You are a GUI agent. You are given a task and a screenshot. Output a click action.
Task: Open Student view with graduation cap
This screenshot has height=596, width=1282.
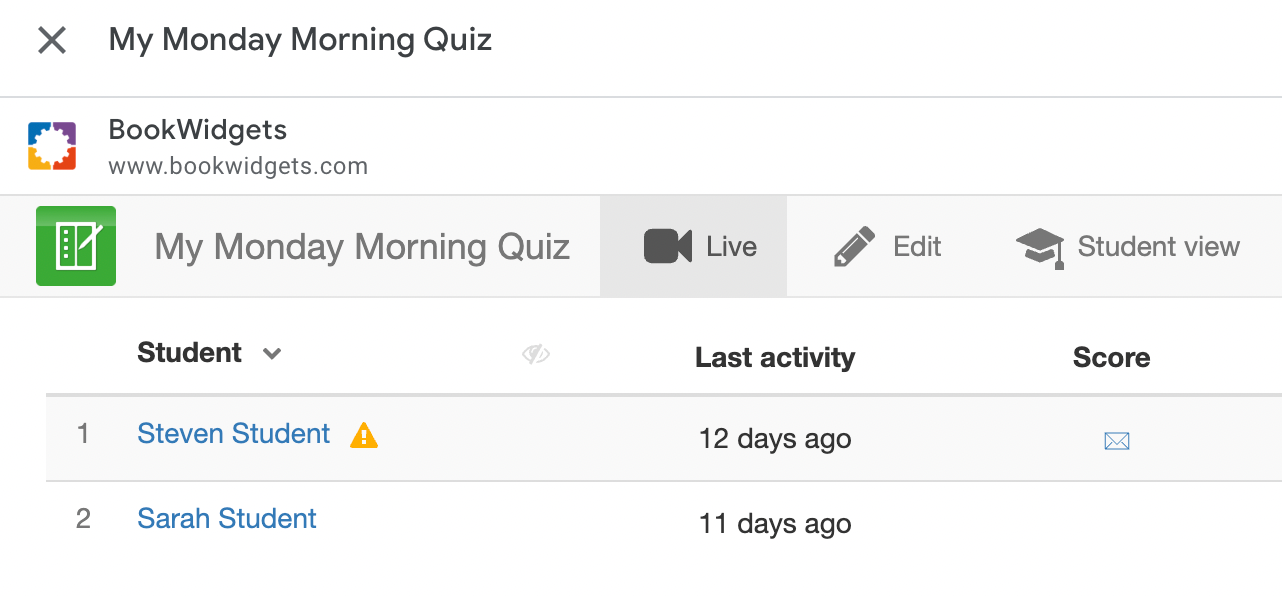[1127, 247]
